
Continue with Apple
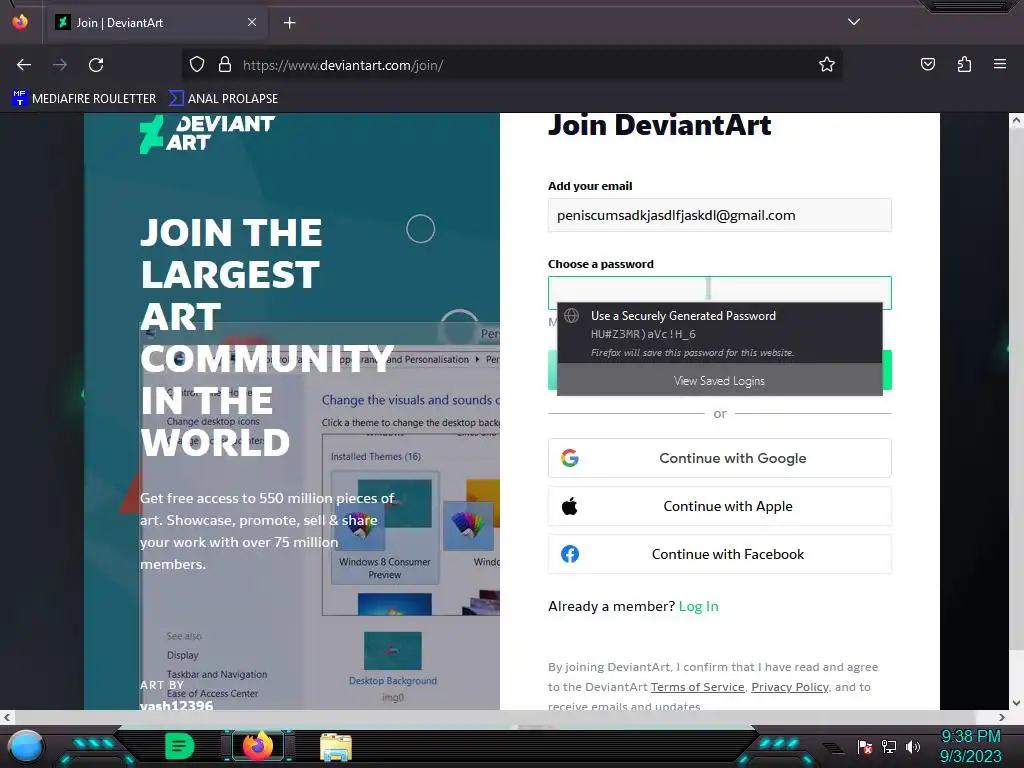720,506
